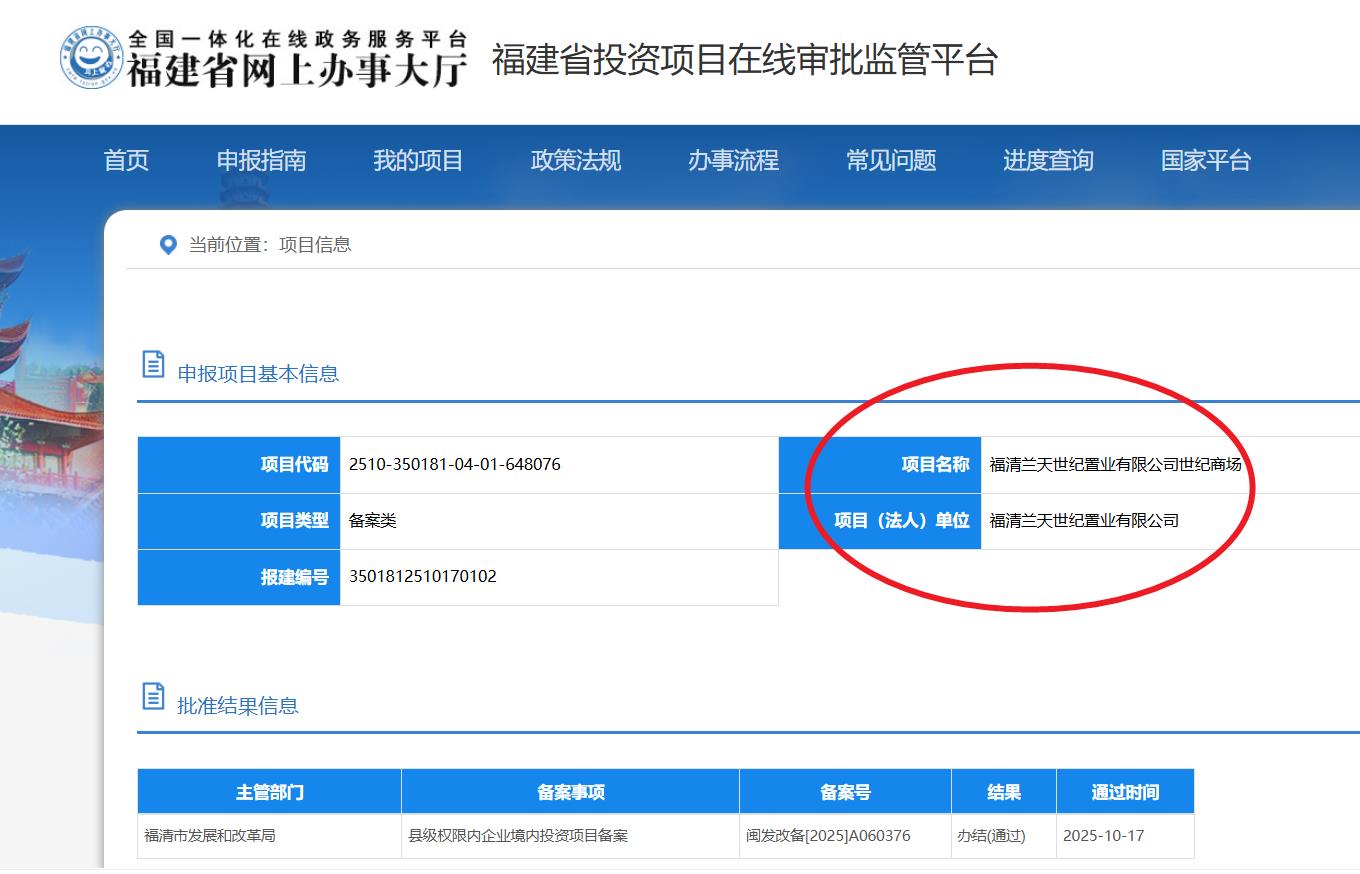Viewport: 1360px width, 874px height.
Task: Click the 报建编号 value 3501812510170102
Action: [x=422, y=577]
